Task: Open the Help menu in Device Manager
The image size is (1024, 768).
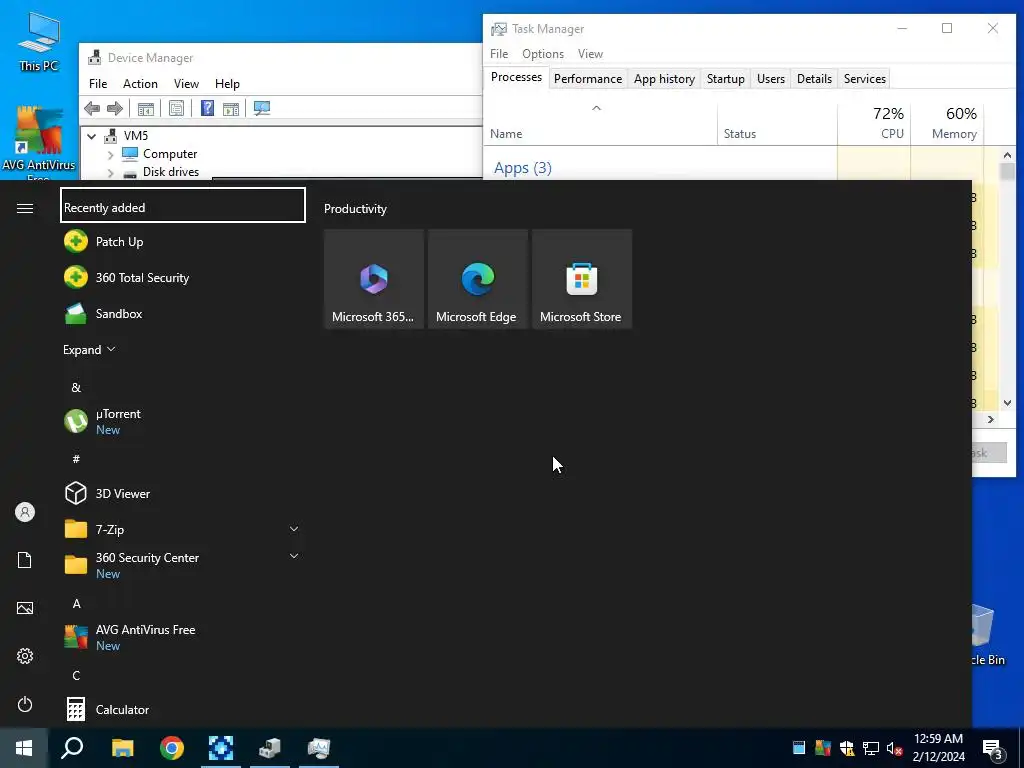Action: (x=227, y=84)
